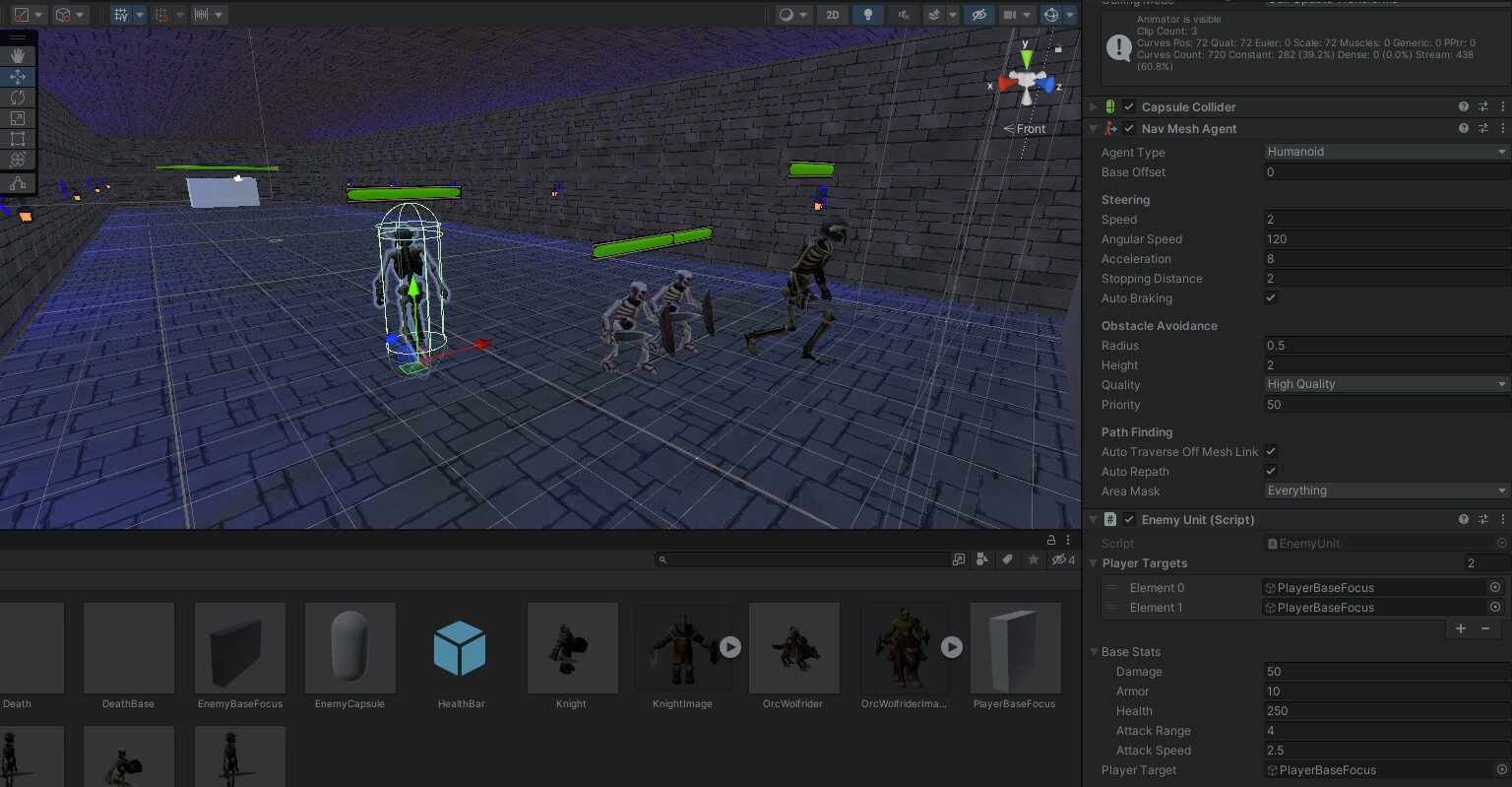Open the Agent Type Humanoid dropdown
Image resolution: width=1512 pixels, height=787 pixels.
pos(1386,152)
